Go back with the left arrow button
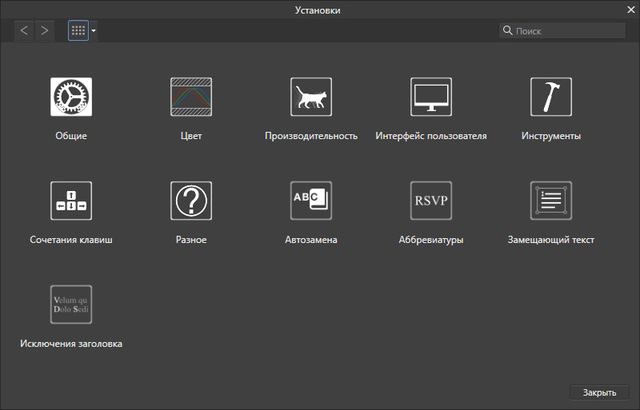The height and width of the screenshot is (410, 640). [x=25, y=31]
